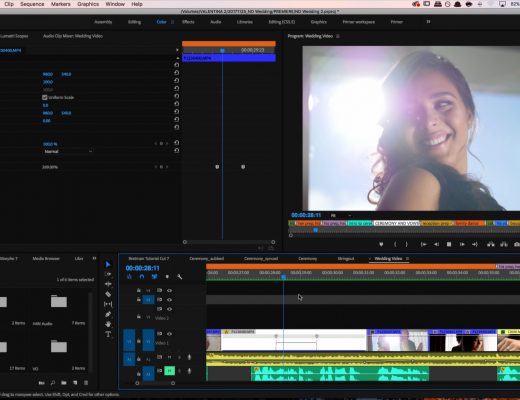Open the Ceremony_synced timeline tab
The image size is (520, 400).
(261, 259)
